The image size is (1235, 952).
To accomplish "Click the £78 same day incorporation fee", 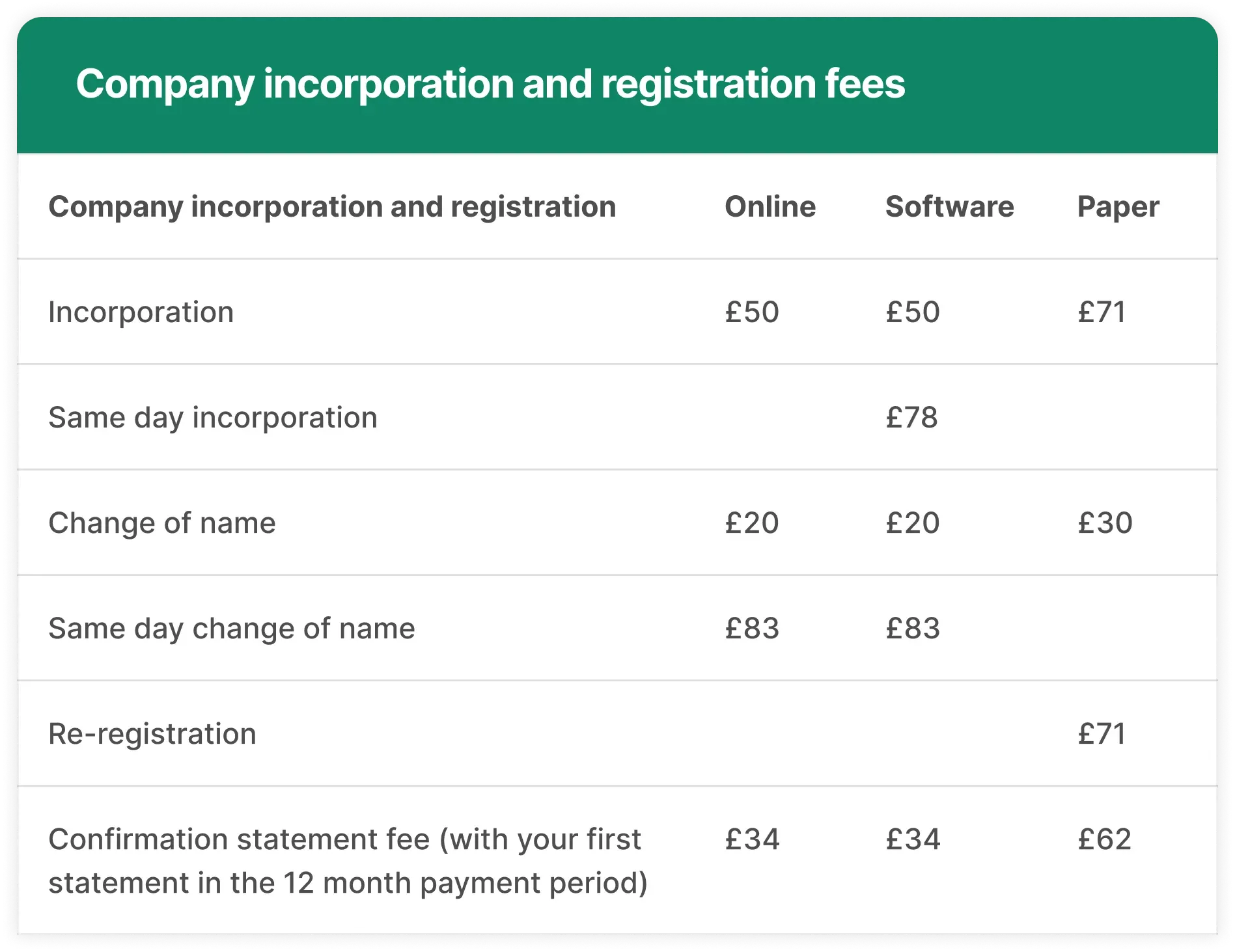I will click(911, 418).
